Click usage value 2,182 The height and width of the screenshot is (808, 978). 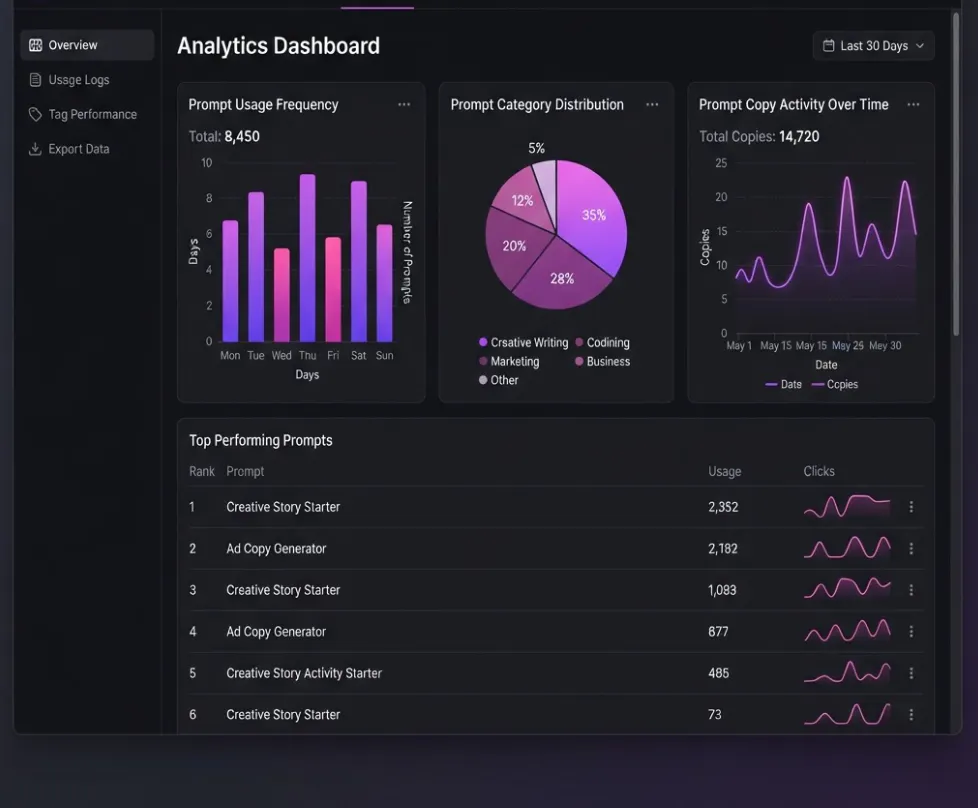pyautogui.click(x=723, y=548)
